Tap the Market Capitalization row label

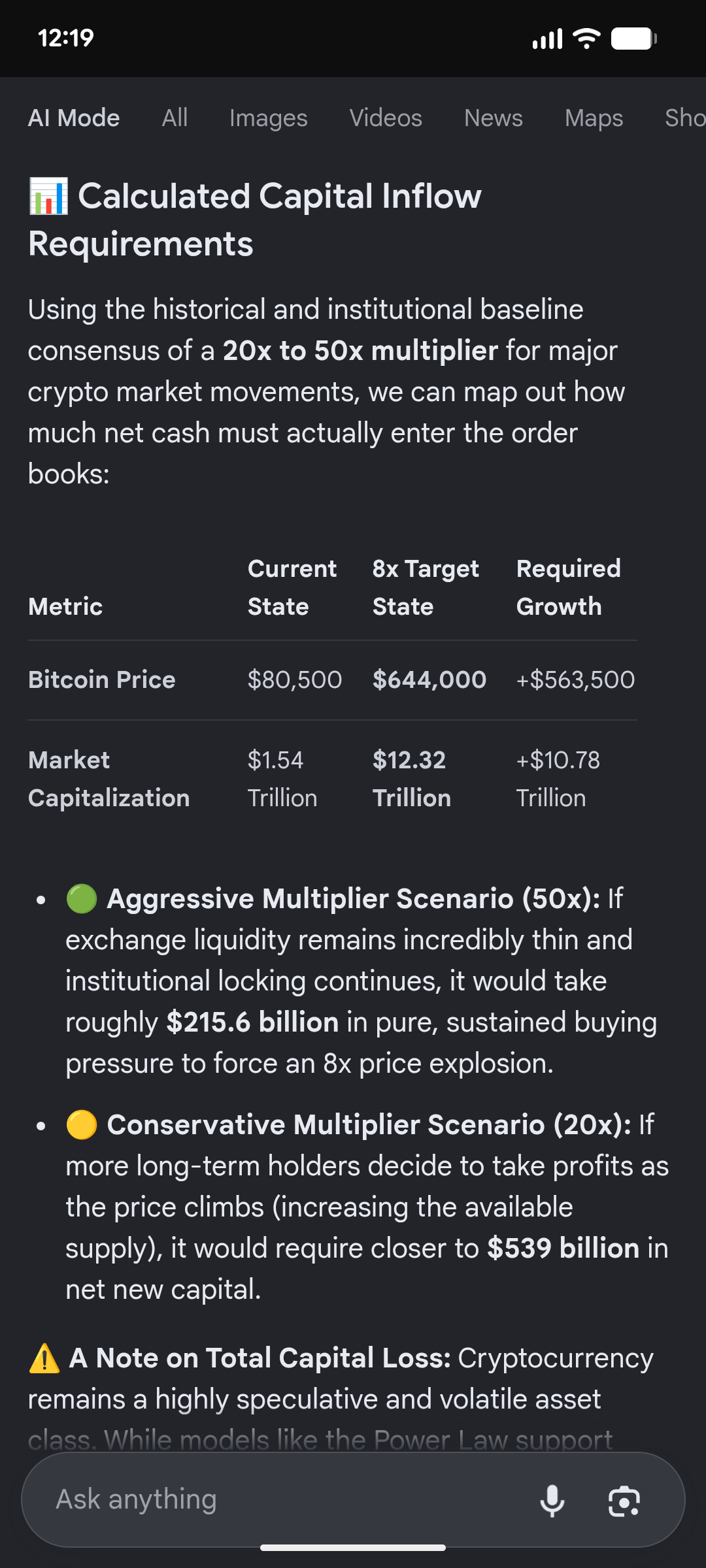[x=109, y=779]
